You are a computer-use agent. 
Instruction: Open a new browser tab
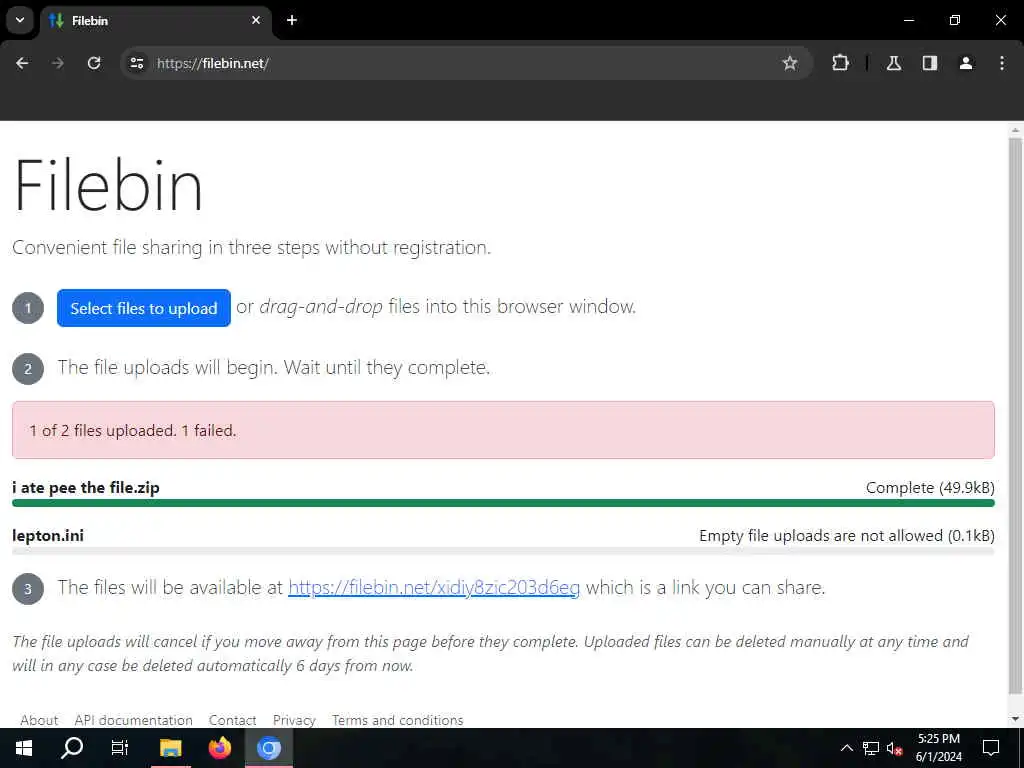tap(292, 20)
